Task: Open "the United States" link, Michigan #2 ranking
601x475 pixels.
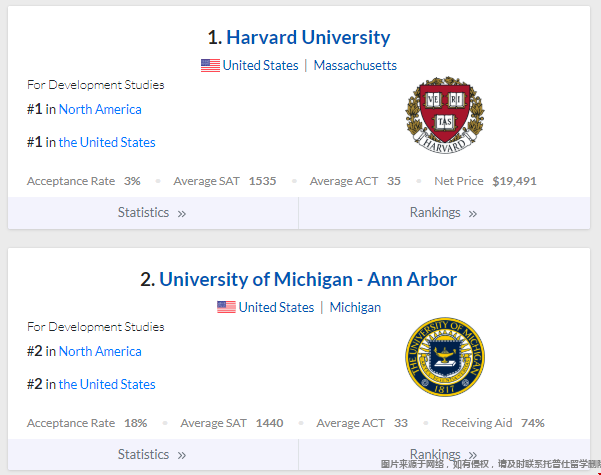Action: (107, 385)
